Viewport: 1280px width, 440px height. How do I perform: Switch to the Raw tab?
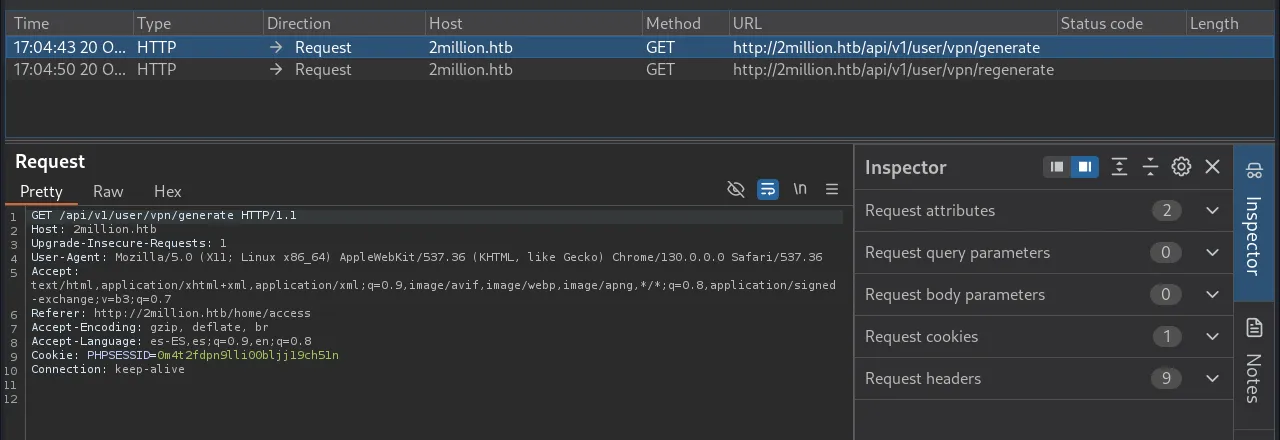[108, 191]
